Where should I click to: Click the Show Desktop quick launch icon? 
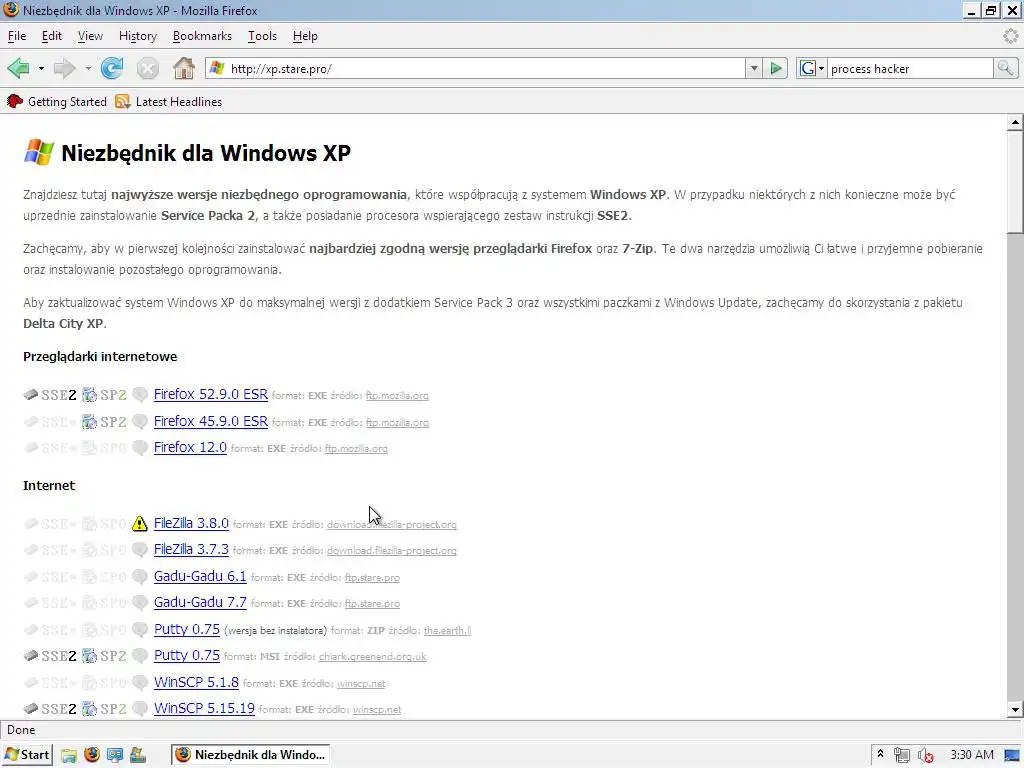tap(115, 755)
